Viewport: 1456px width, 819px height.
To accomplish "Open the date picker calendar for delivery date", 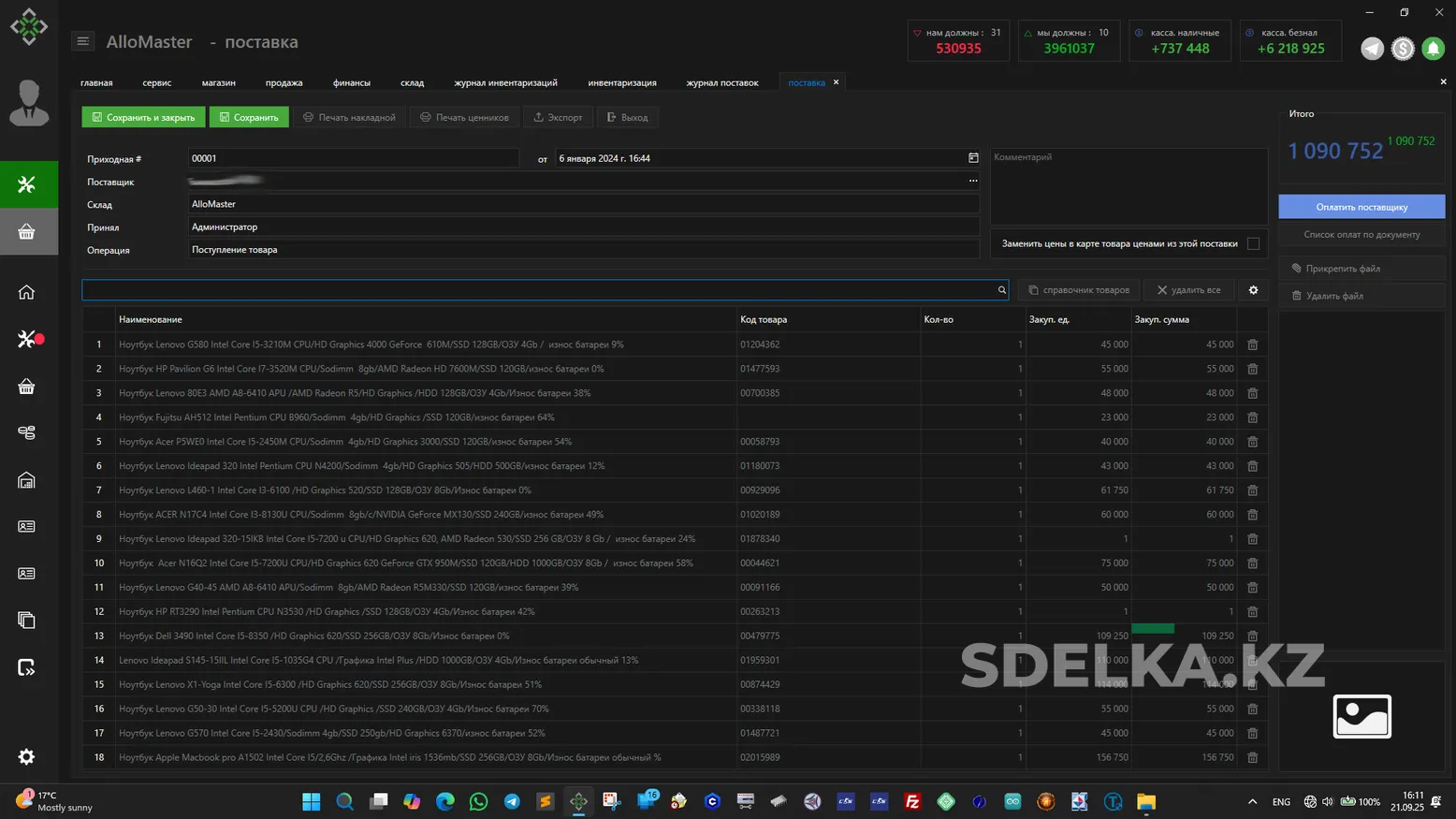I will (973, 158).
